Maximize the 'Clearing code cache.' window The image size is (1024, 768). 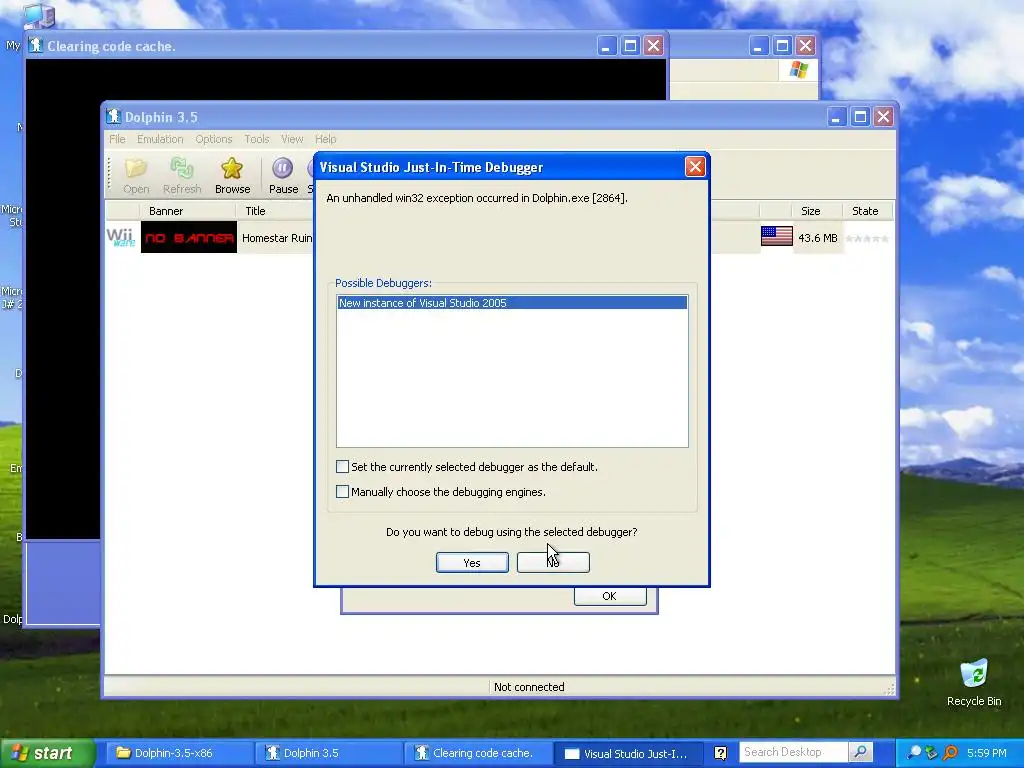coord(630,46)
